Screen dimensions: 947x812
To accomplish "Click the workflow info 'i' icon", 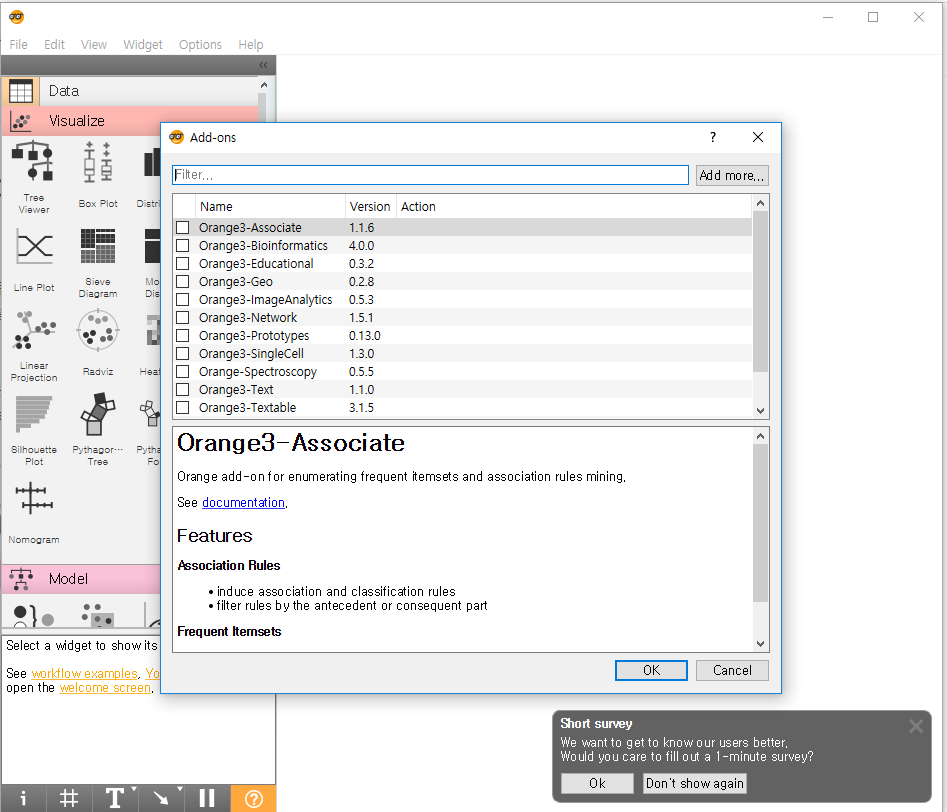I will 23,798.
